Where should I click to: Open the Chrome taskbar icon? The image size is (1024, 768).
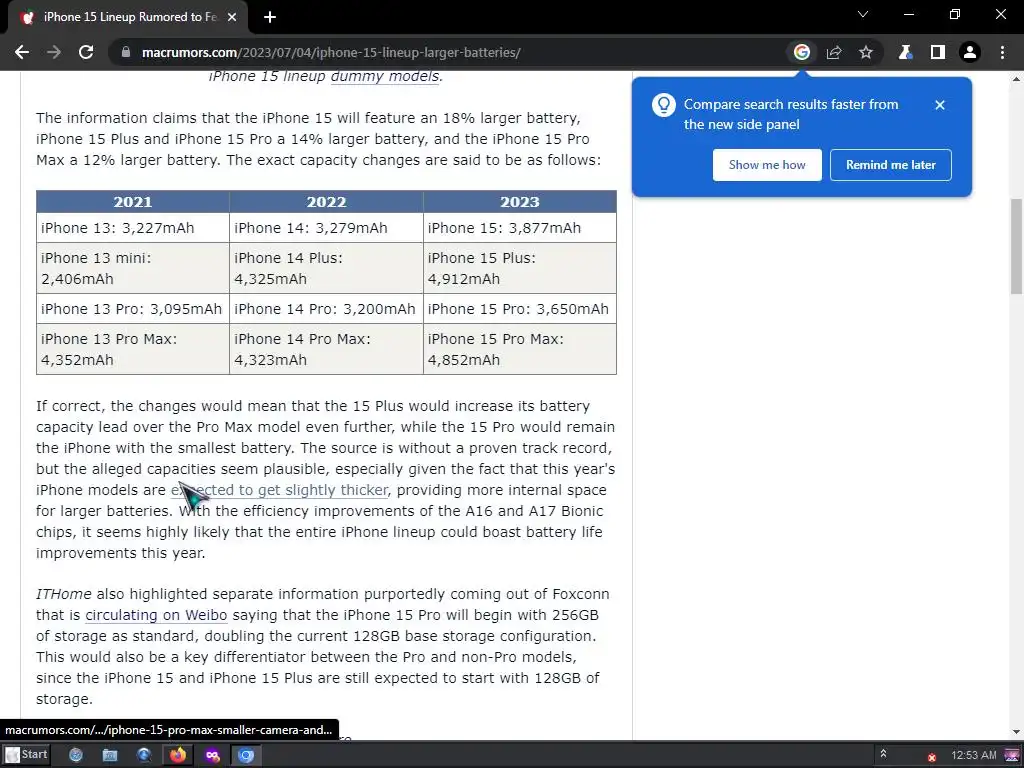coord(246,756)
